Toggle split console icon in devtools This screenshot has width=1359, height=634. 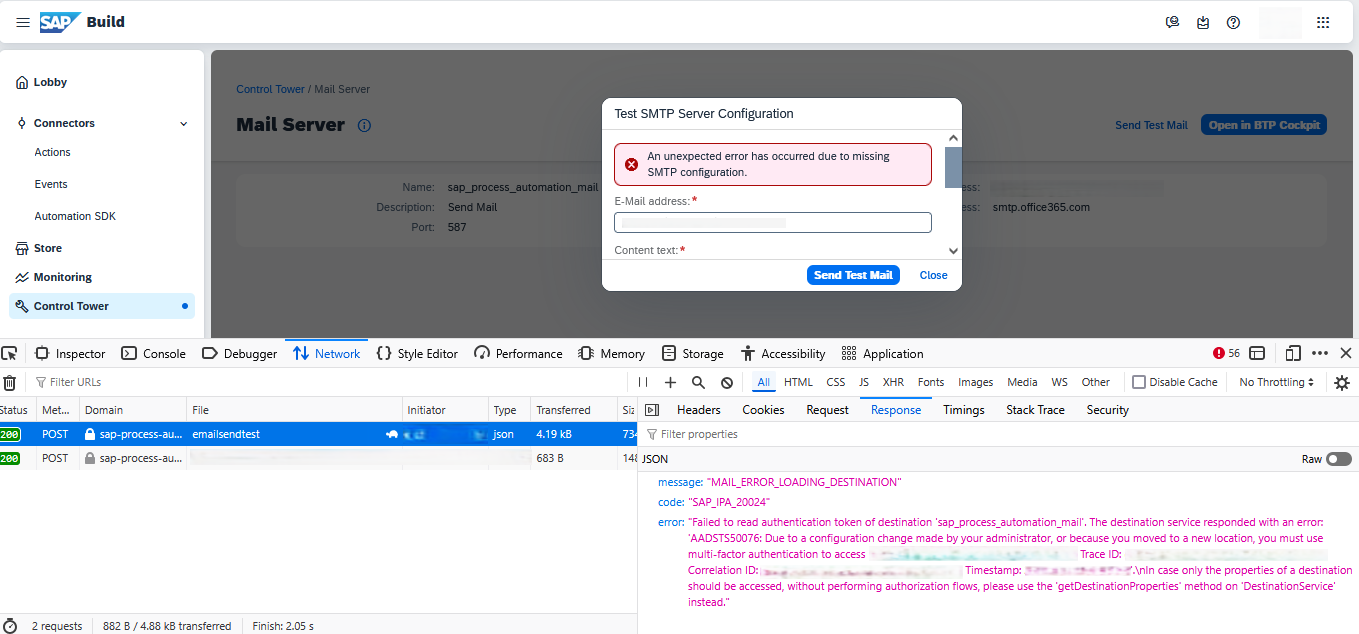(1258, 353)
